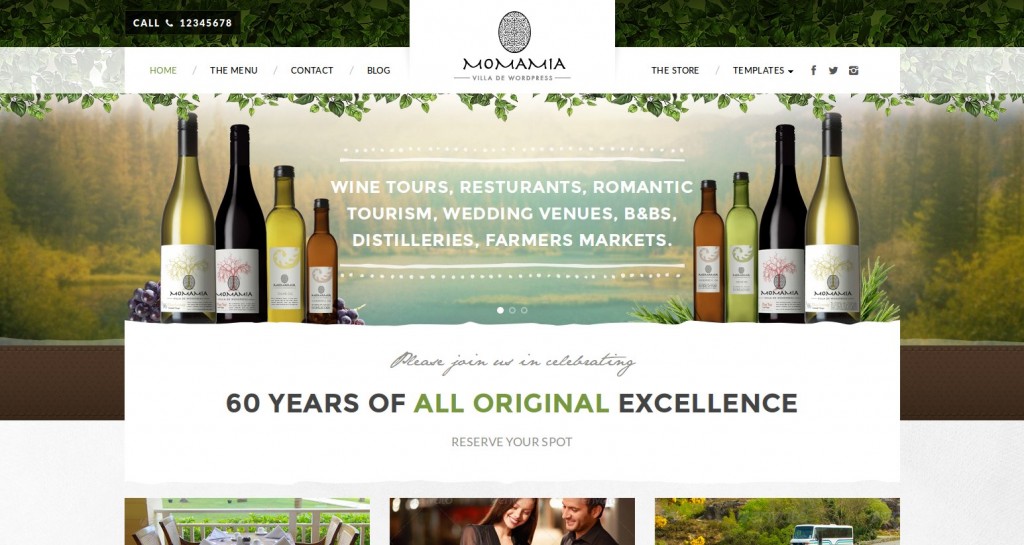
Task: Visit the Blog page
Action: click(x=379, y=70)
